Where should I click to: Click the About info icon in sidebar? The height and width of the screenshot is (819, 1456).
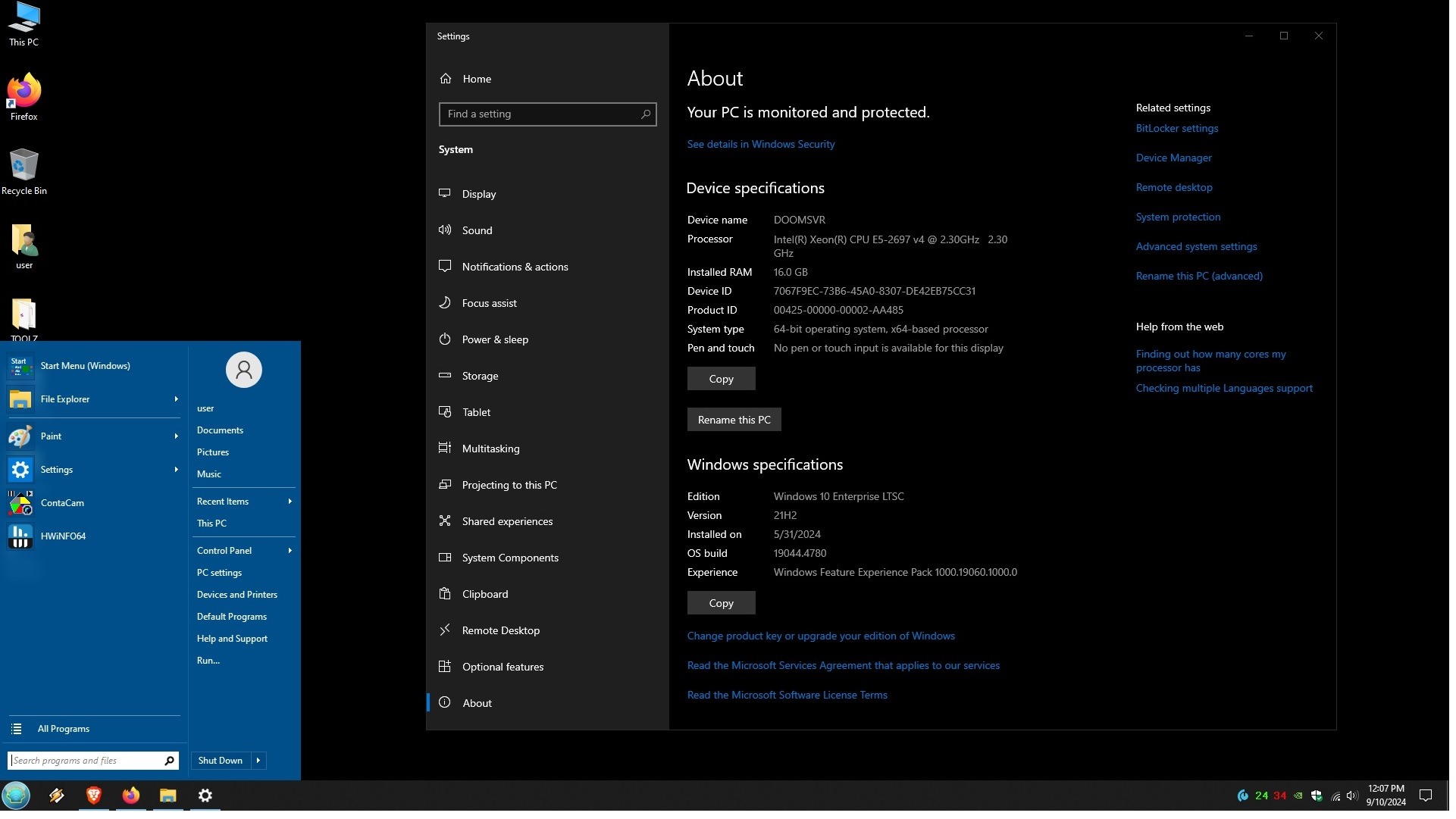(445, 702)
